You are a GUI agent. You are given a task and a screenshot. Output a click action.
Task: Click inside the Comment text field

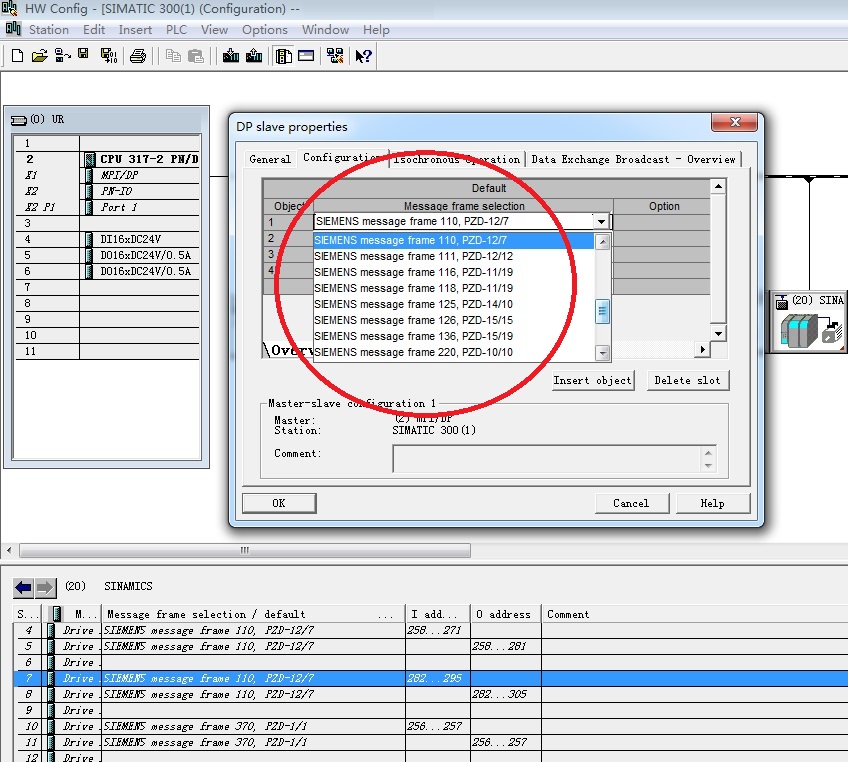547,459
